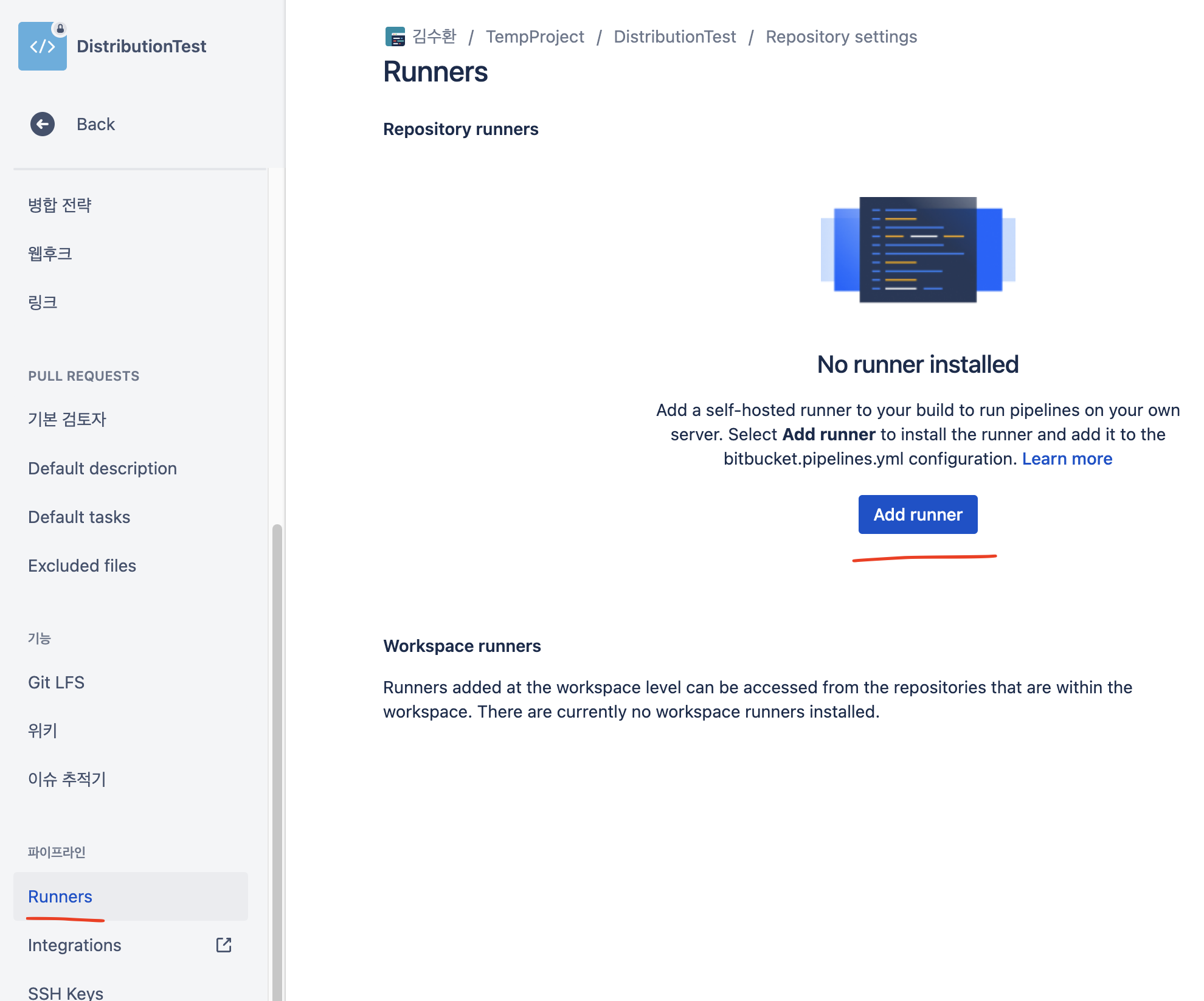Viewport: 1204px width, 1001px height.
Task: Click the Back arrow icon
Action: (x=43, y=124)
